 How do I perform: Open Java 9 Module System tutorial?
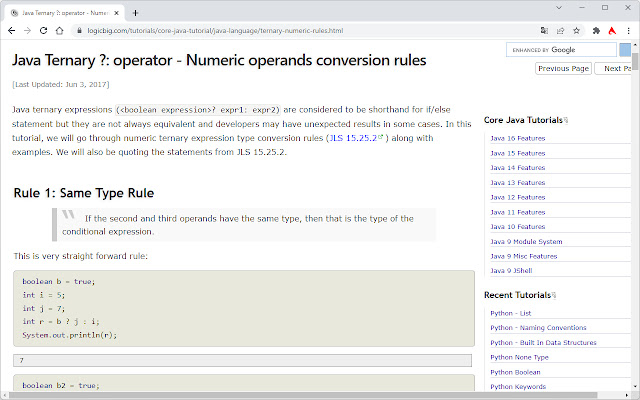[x=526, y=241]
